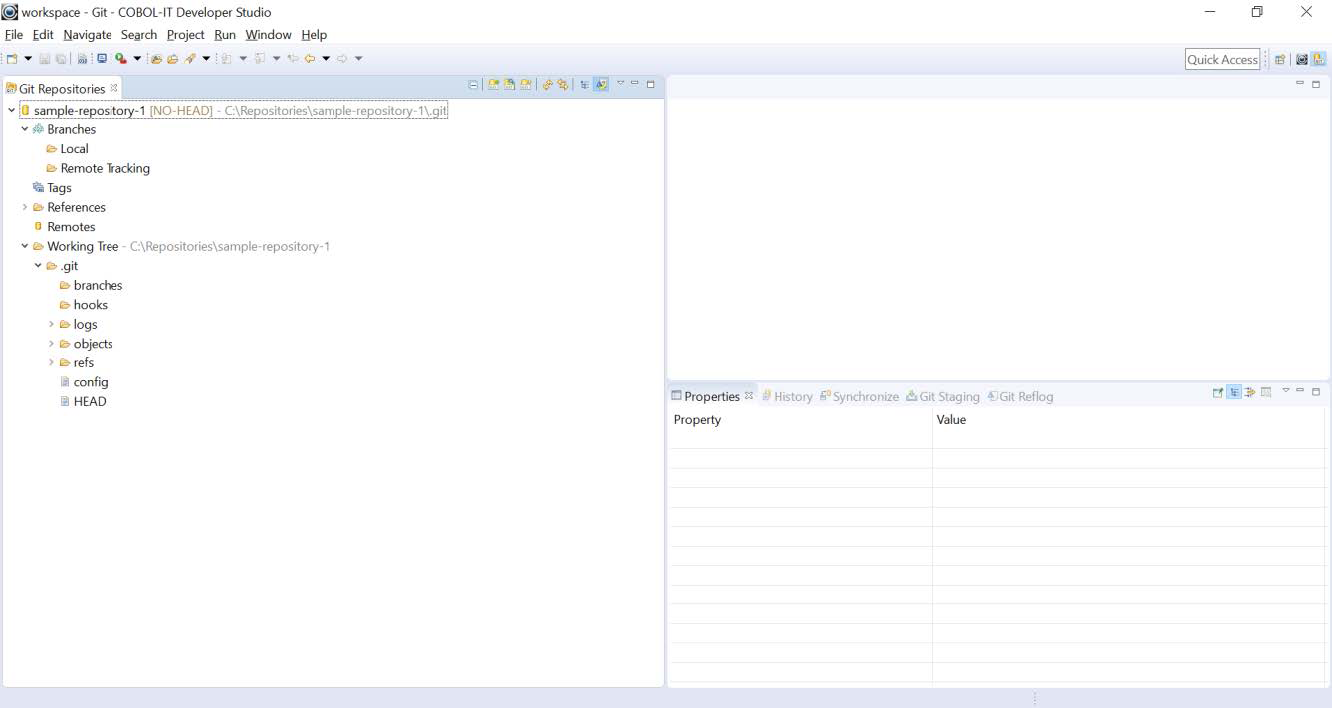Expand the logs folder in the working tree
The image size is (1332, 708).
[51, 324]
